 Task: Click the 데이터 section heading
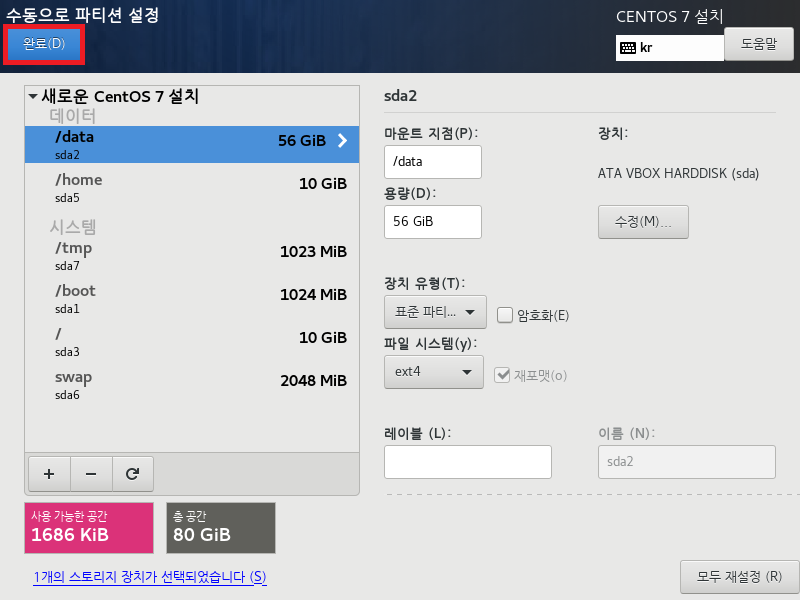click(x=72, y=116)
